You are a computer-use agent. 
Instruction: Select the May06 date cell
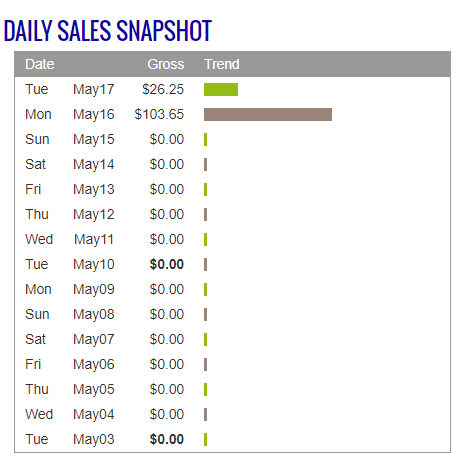tap(94, 364)
